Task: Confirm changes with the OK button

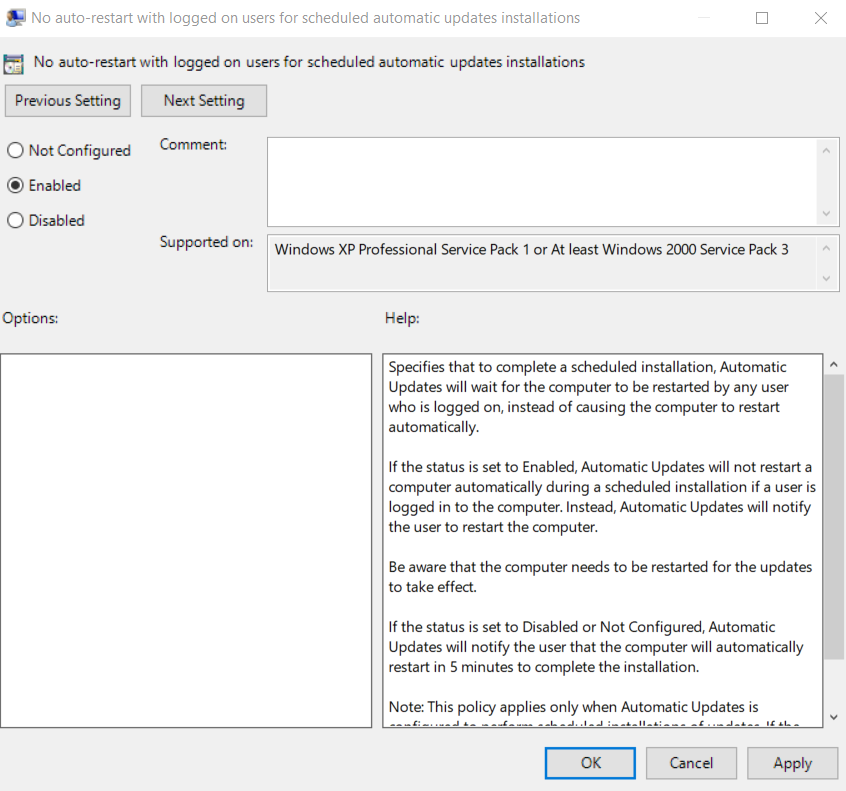Action: 591,763
